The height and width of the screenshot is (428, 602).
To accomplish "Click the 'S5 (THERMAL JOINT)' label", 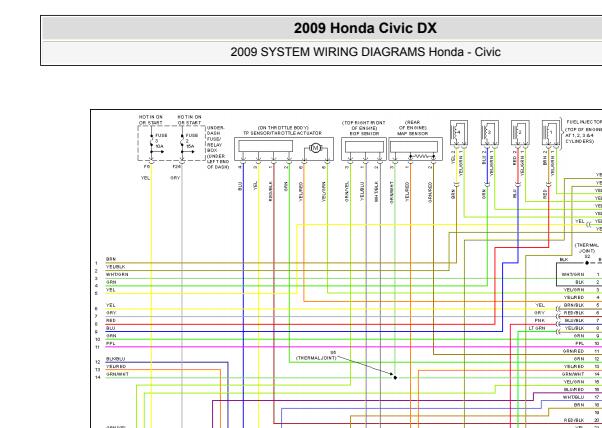I will point(316,355).
